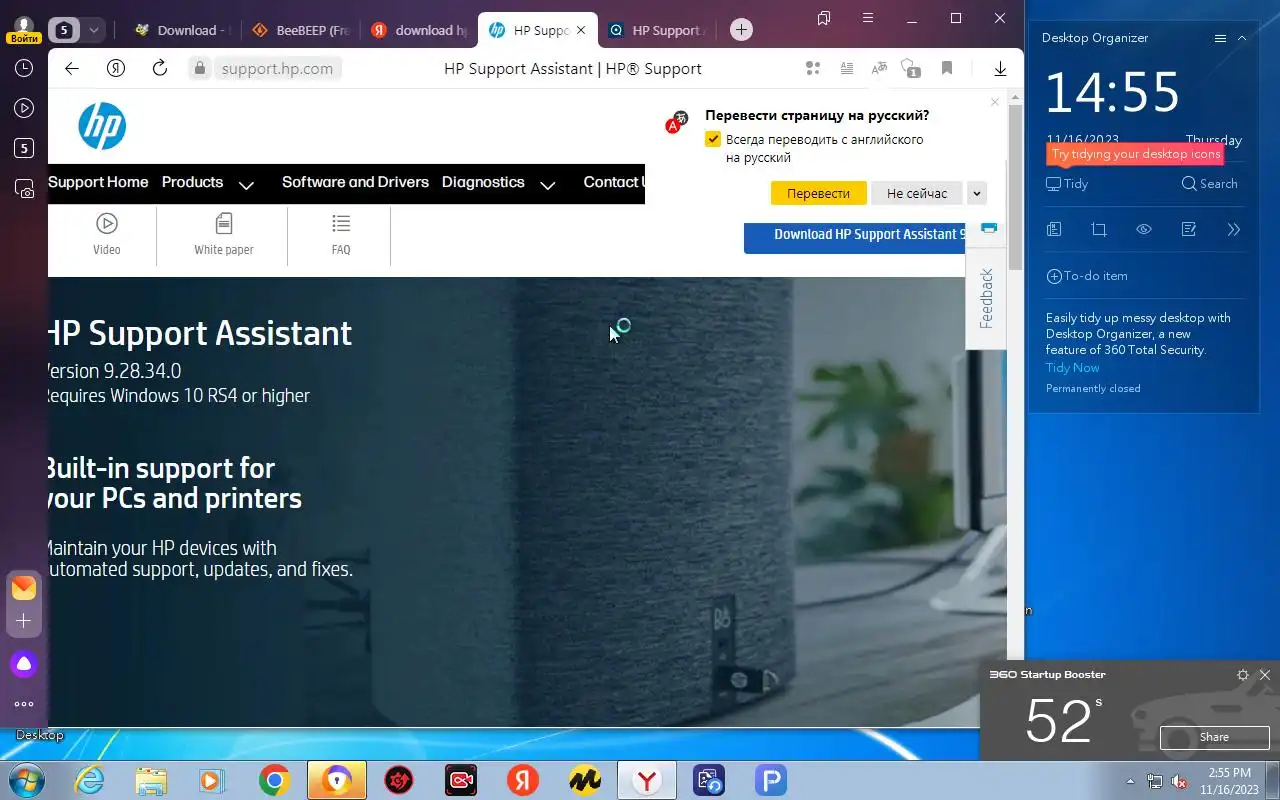Open the browser main hamburger menu
This screenshot has width=1280, height=800.
point(867,18)
